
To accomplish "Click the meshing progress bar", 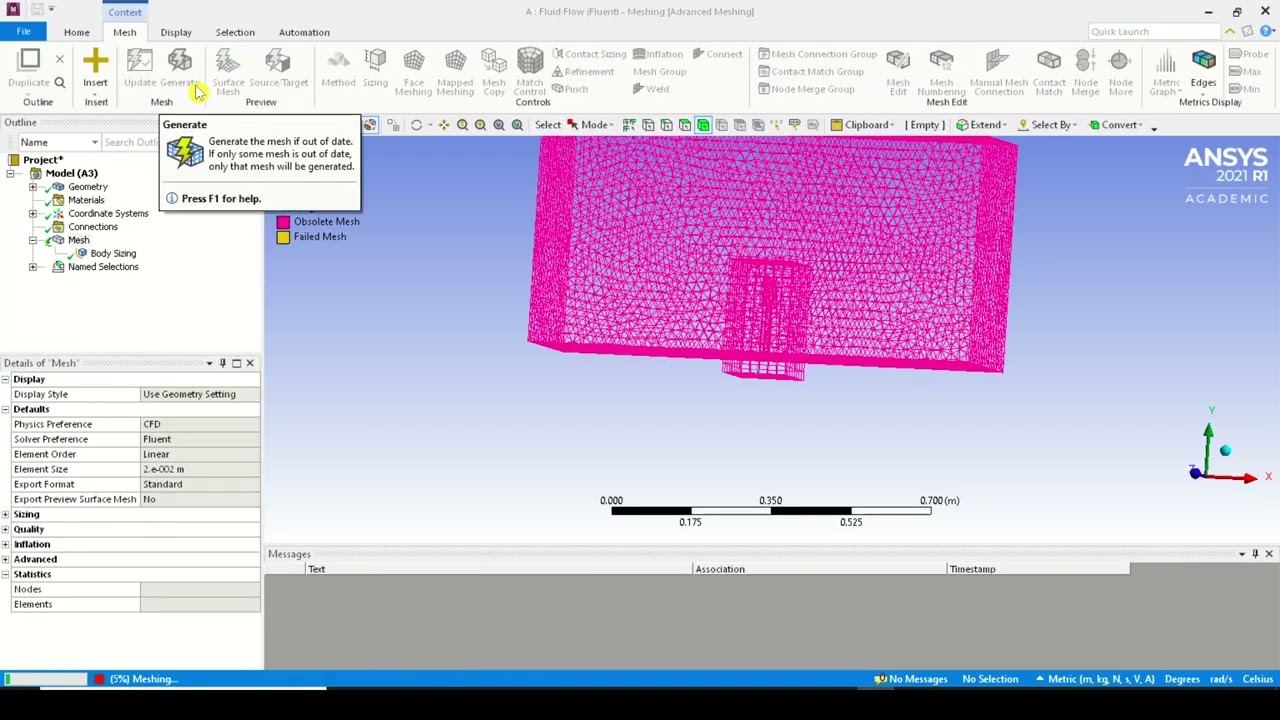I will (45, 679).
